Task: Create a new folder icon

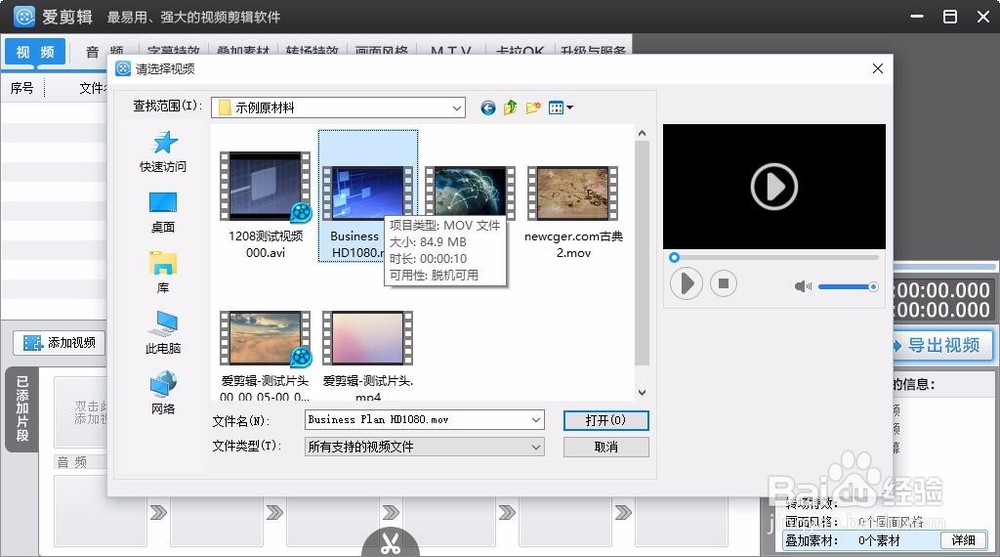Action: pos(533,108)
